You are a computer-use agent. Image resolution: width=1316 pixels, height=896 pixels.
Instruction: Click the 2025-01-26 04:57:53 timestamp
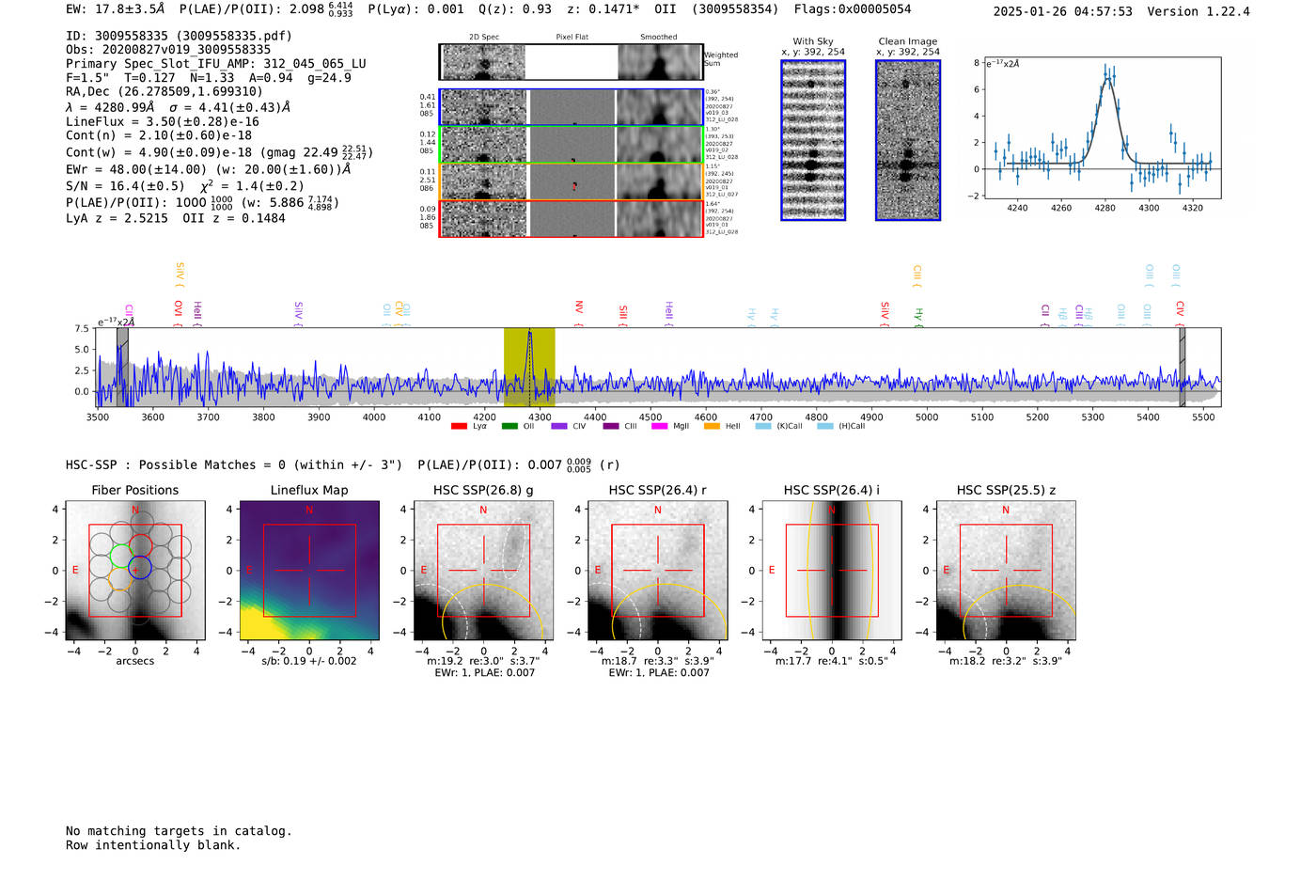point(1063,11)
